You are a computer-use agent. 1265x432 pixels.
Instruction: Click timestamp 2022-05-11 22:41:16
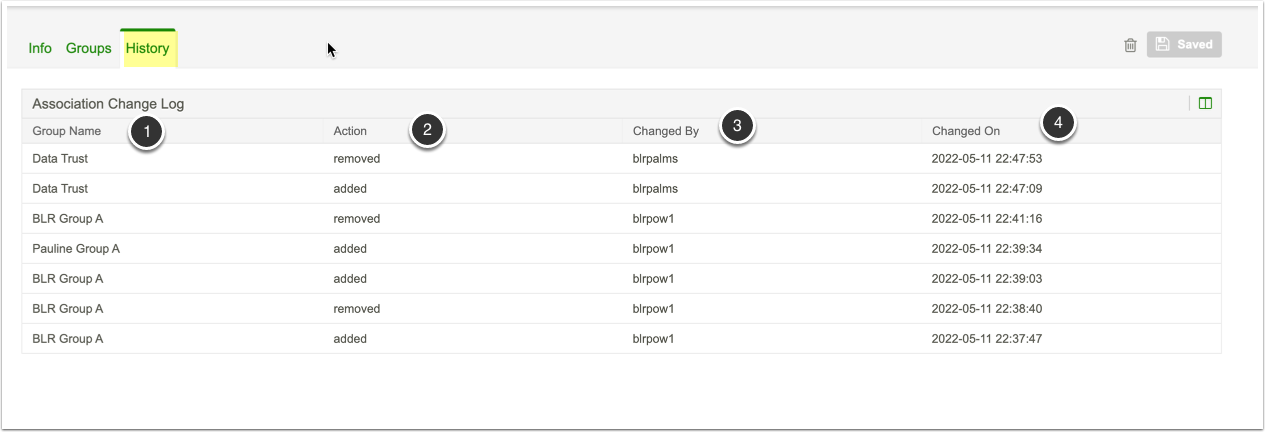(x=987, y=218)
